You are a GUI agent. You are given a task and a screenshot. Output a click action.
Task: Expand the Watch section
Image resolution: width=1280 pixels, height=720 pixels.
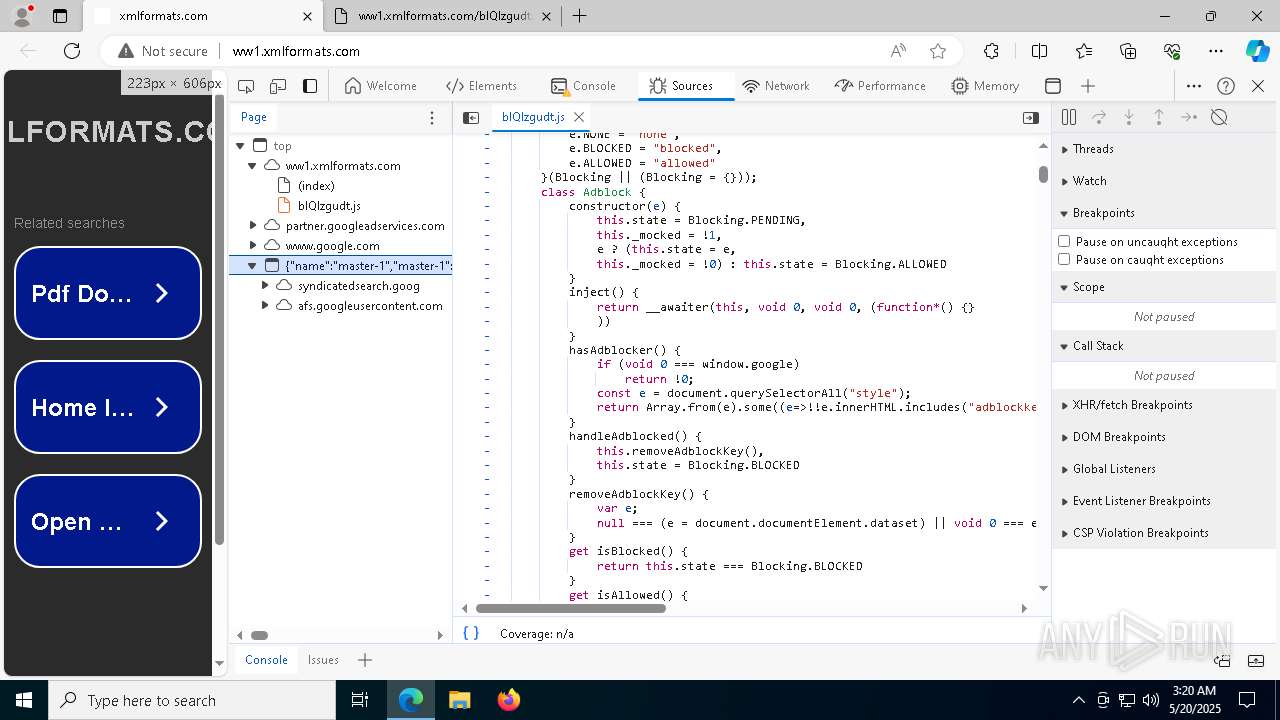click(1166, 181)
